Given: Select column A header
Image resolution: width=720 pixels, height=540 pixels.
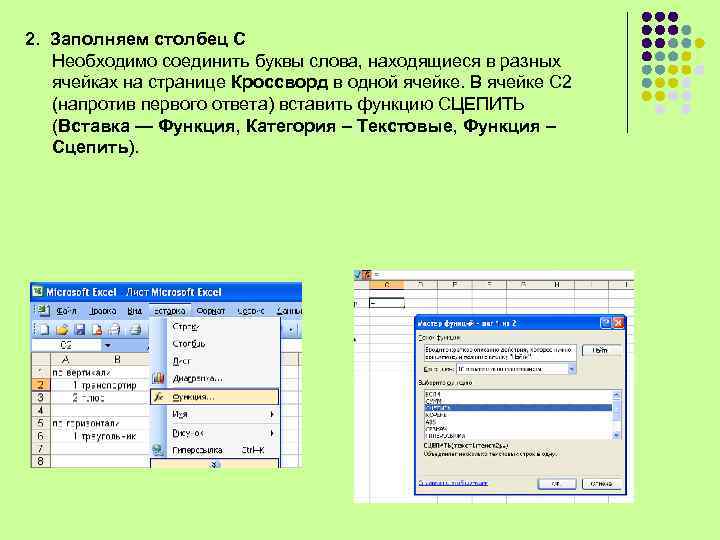Looking at the screenshot, I should tap(66, 359).
